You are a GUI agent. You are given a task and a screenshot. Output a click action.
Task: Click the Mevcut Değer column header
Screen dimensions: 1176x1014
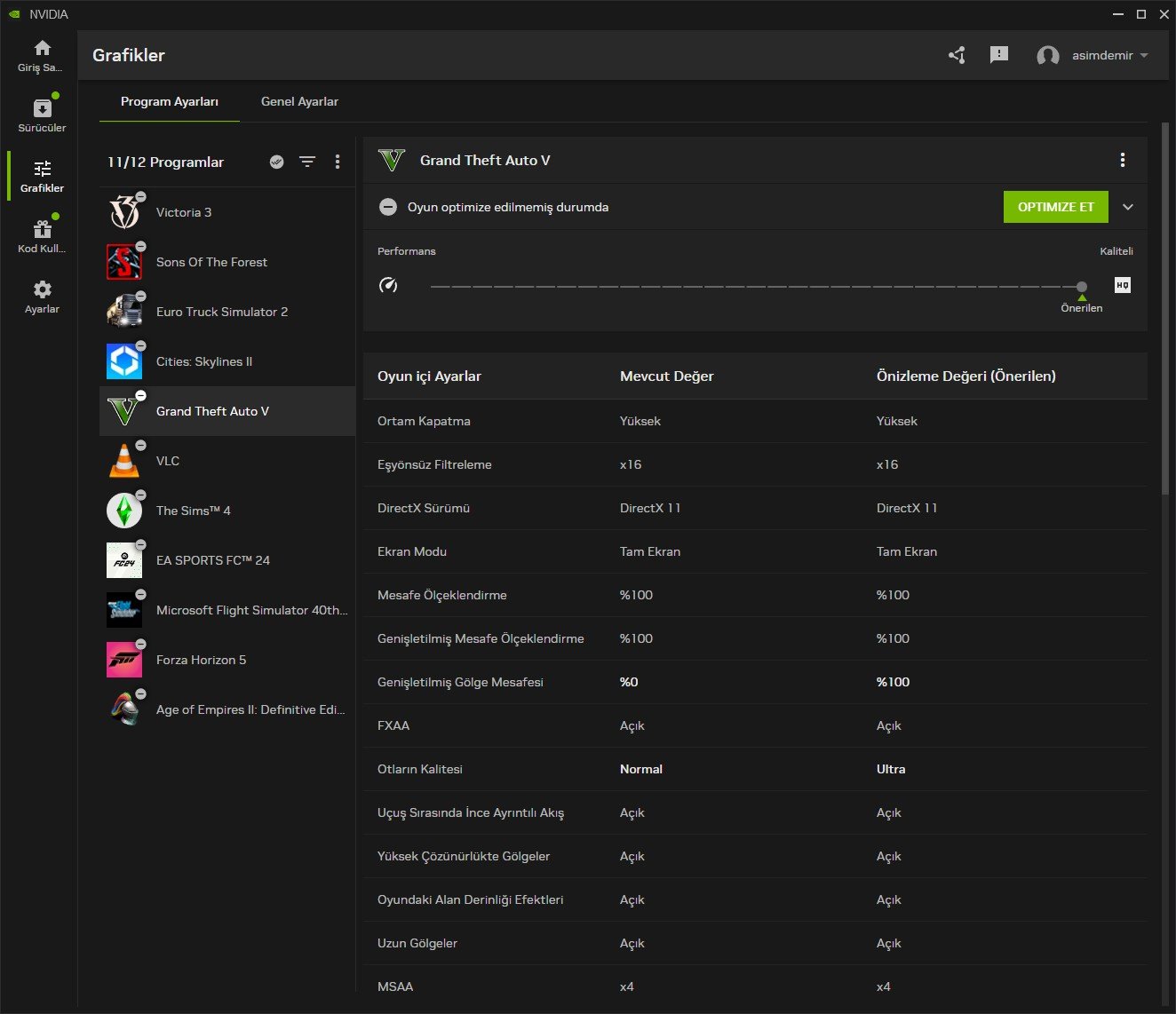(666, 376)
